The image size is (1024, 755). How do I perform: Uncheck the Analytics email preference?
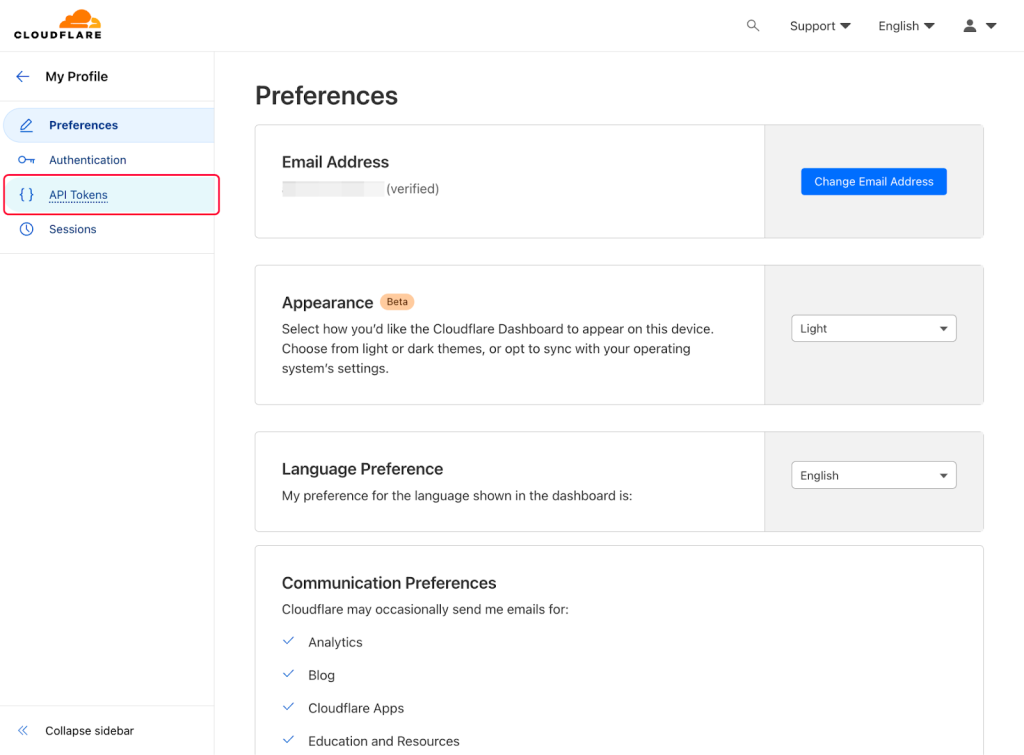point(289,642)
